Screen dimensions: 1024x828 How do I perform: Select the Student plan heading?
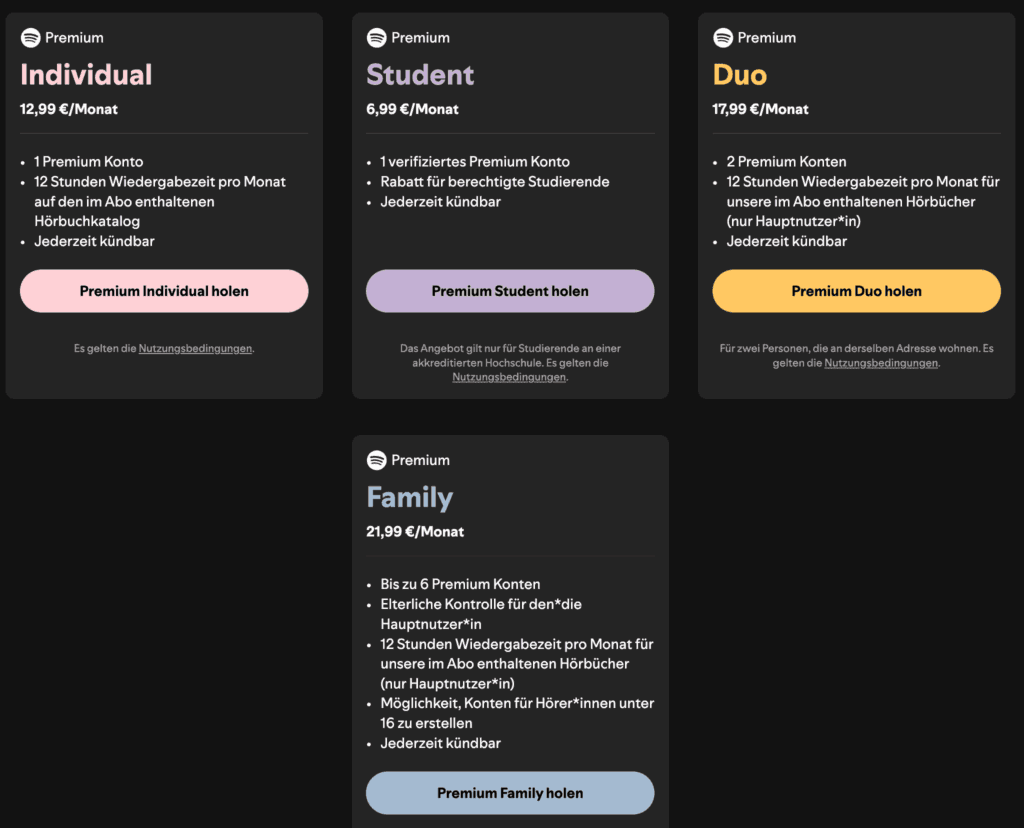click(420, 74)
